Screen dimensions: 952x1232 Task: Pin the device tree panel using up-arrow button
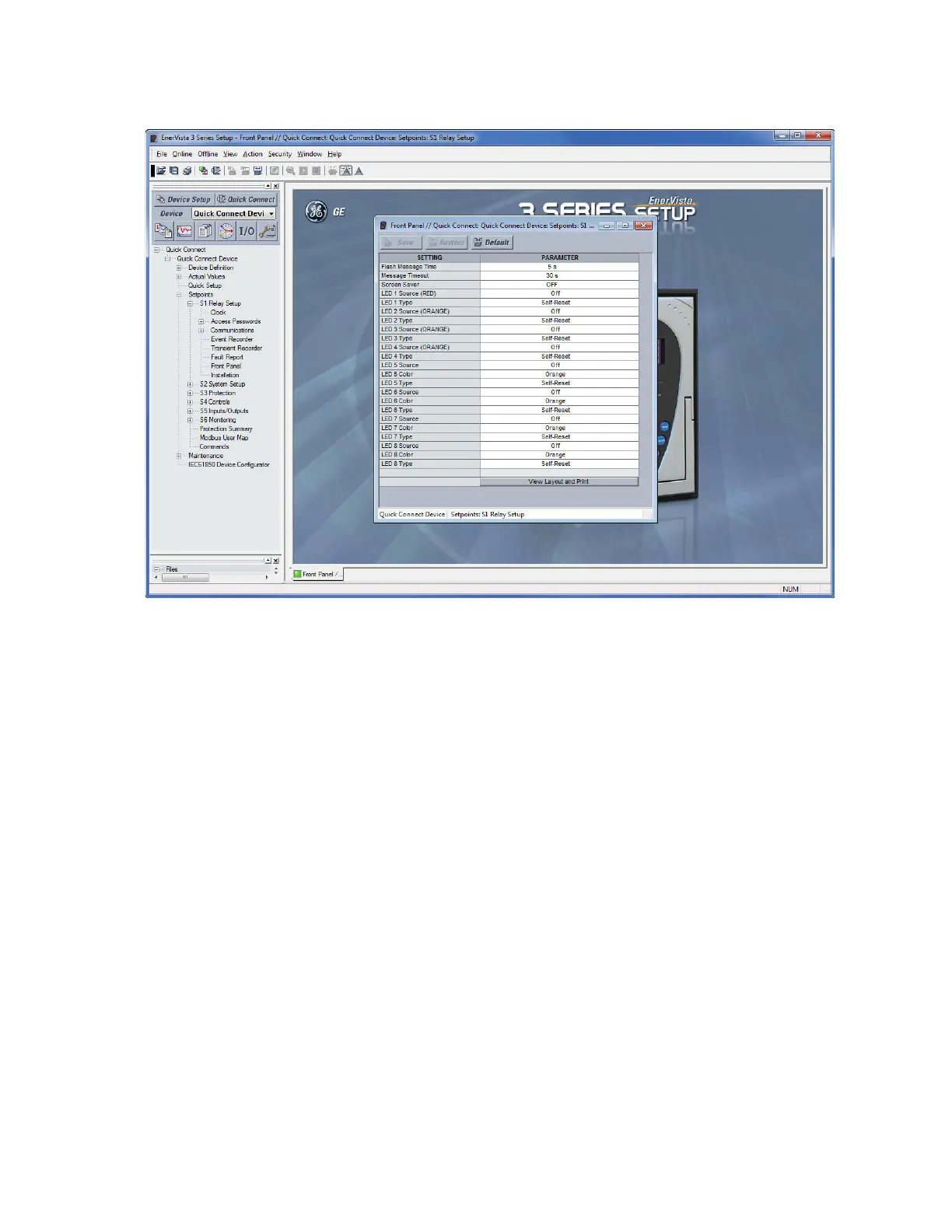[268, 187]
